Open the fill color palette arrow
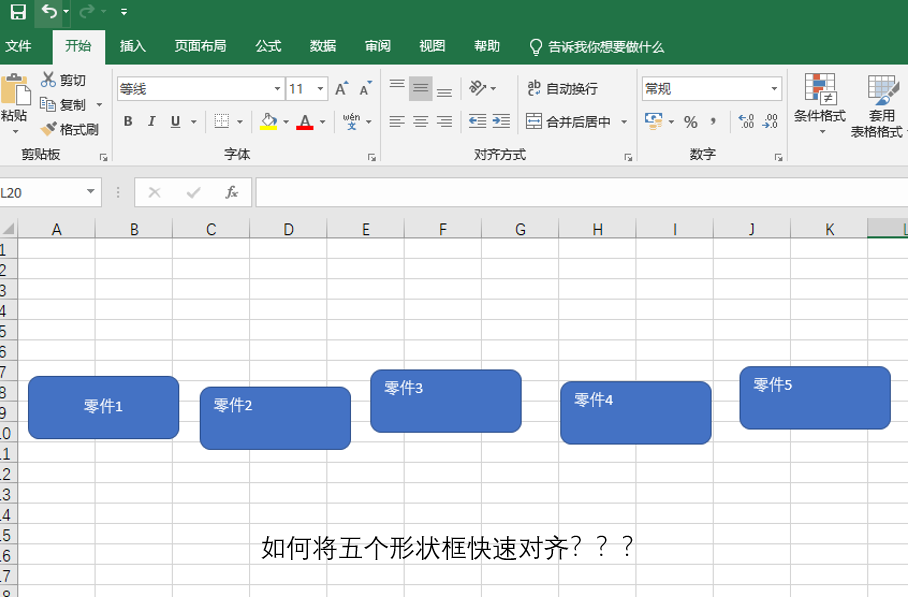The height and width of the screenshot is (609, 908). click(x=286, y=122)
